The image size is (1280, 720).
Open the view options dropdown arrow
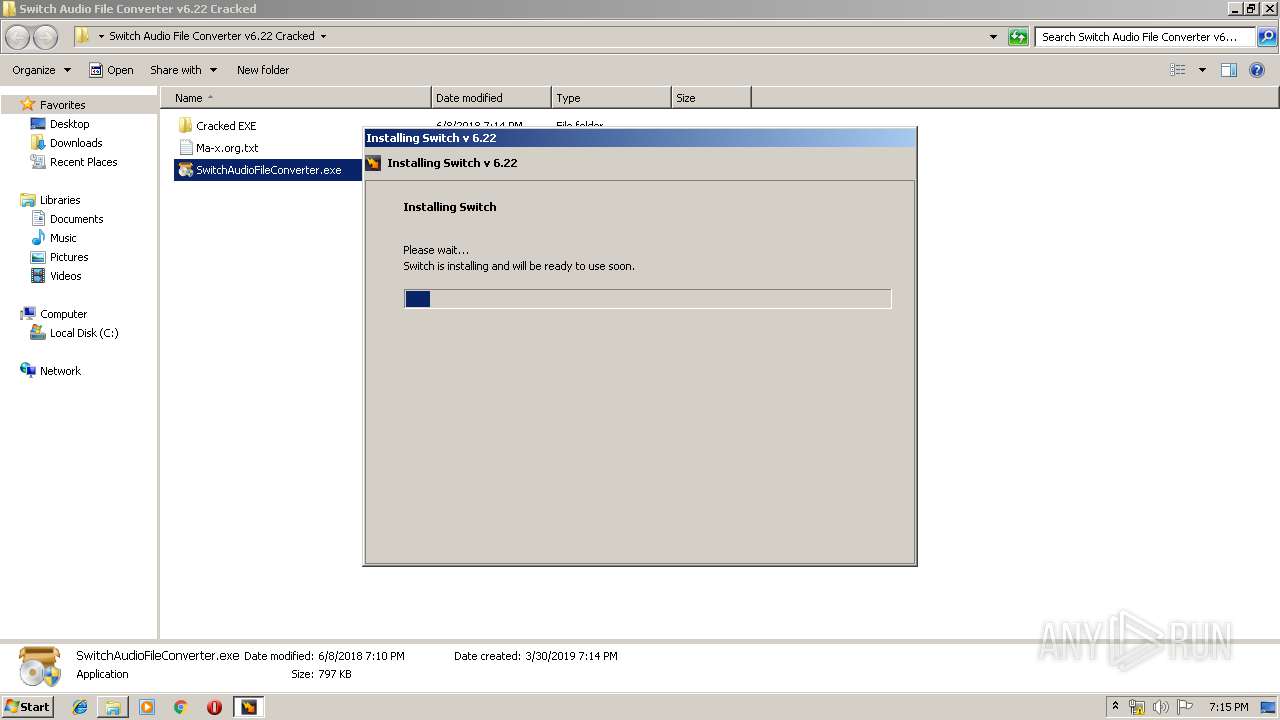(1202, 70)
